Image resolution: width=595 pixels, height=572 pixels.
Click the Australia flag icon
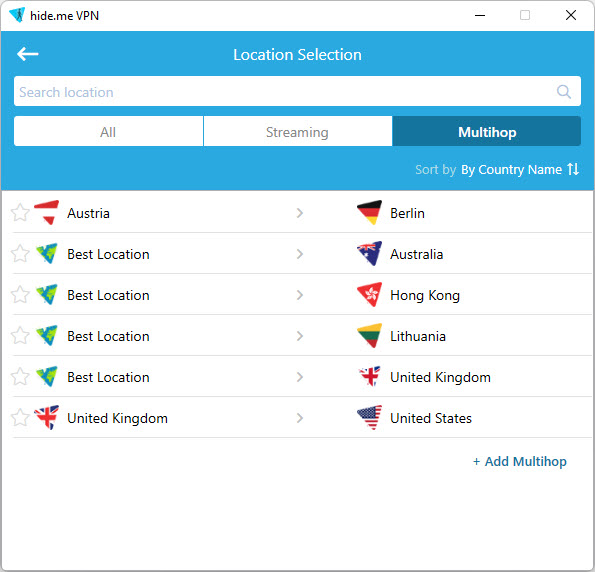point(370,254)
